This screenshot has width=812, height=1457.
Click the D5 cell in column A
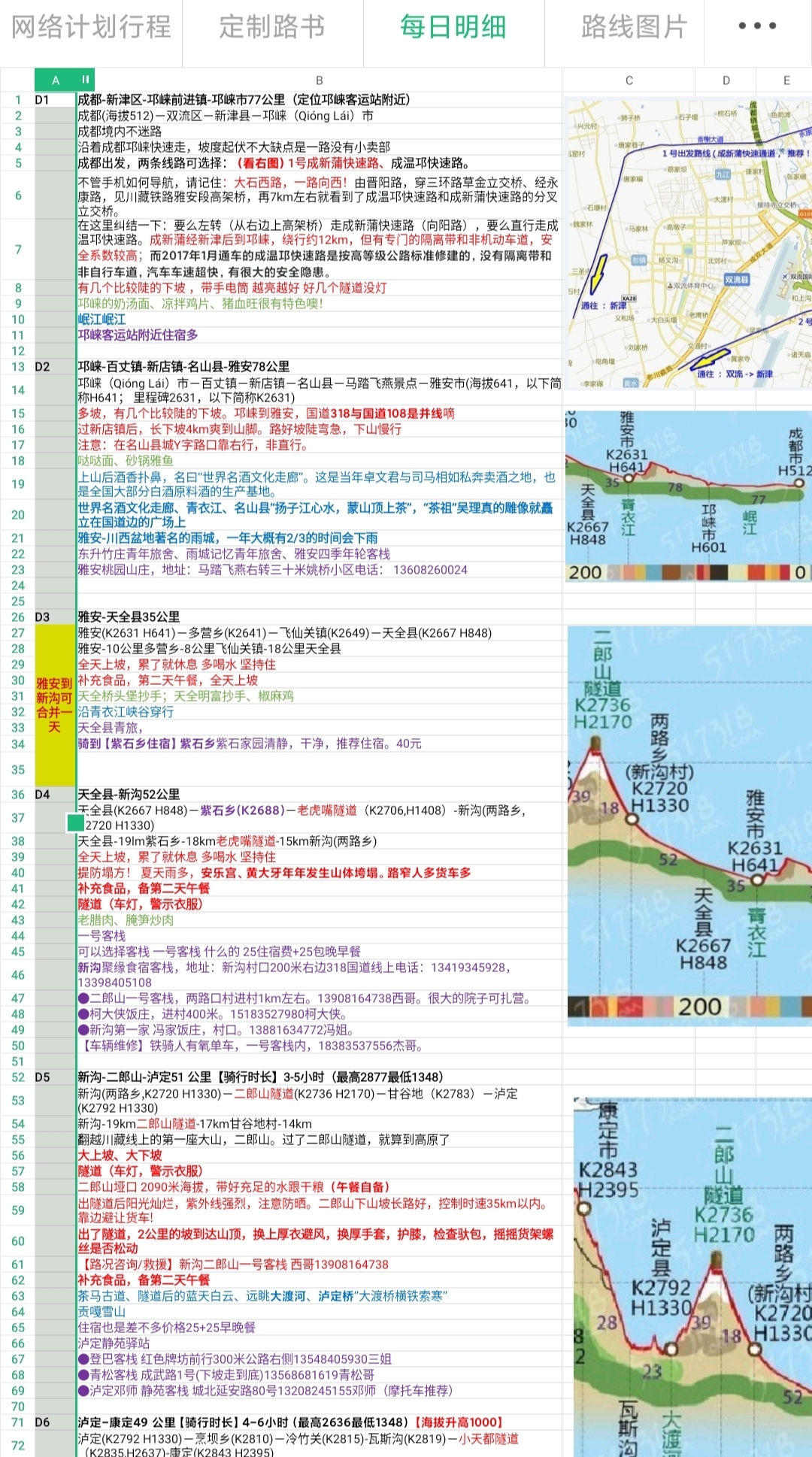55,1077
